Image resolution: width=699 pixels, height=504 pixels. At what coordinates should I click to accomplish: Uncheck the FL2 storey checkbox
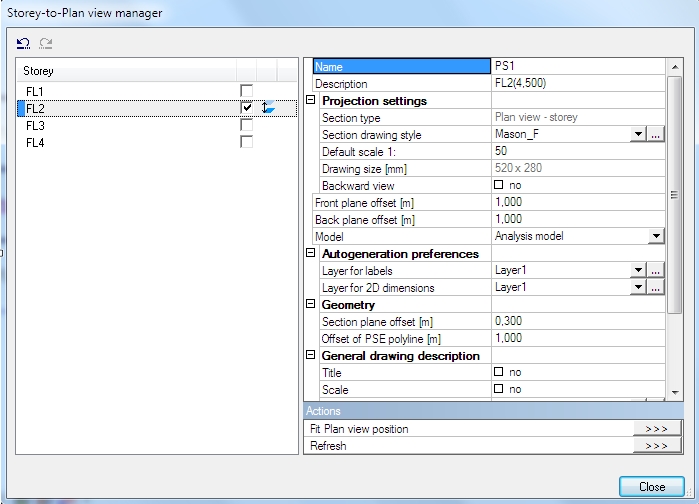[246, 108]
